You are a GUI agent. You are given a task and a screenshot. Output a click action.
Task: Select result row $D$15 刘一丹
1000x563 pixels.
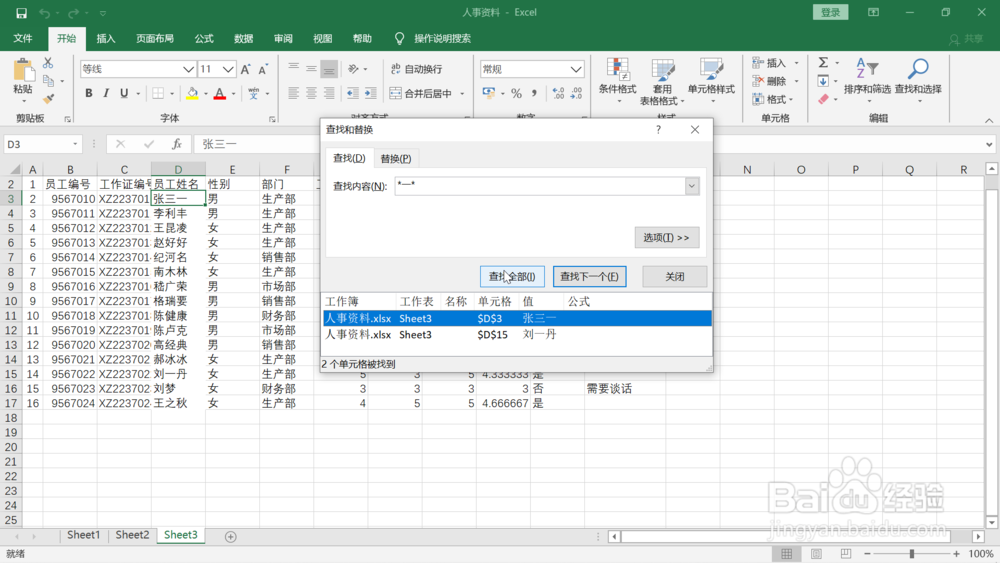517,334
